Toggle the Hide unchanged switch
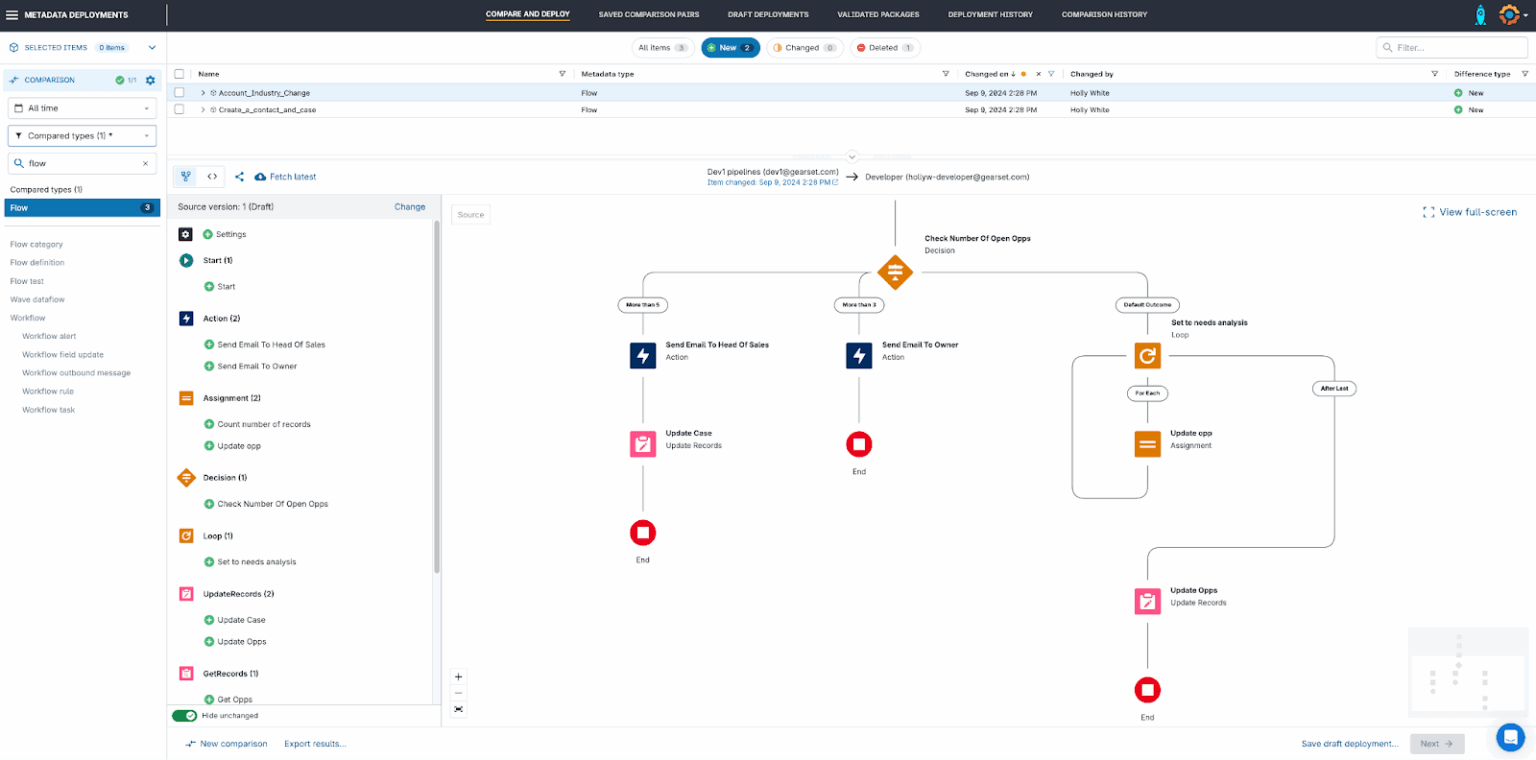Viewport: 1536px width, 760px height. click(184, 715)
